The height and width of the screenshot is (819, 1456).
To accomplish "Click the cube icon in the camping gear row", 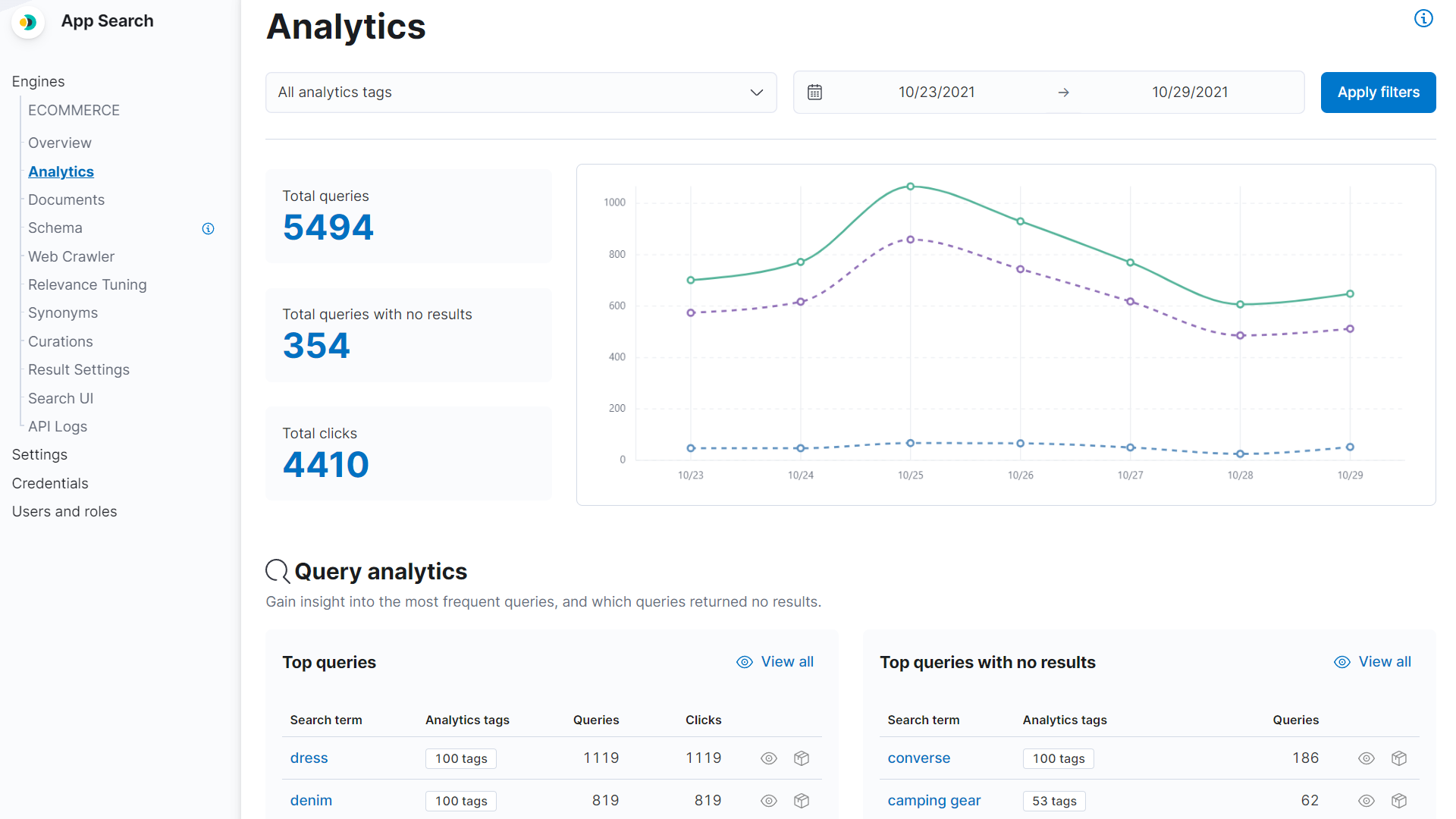I will (1399, 801).
